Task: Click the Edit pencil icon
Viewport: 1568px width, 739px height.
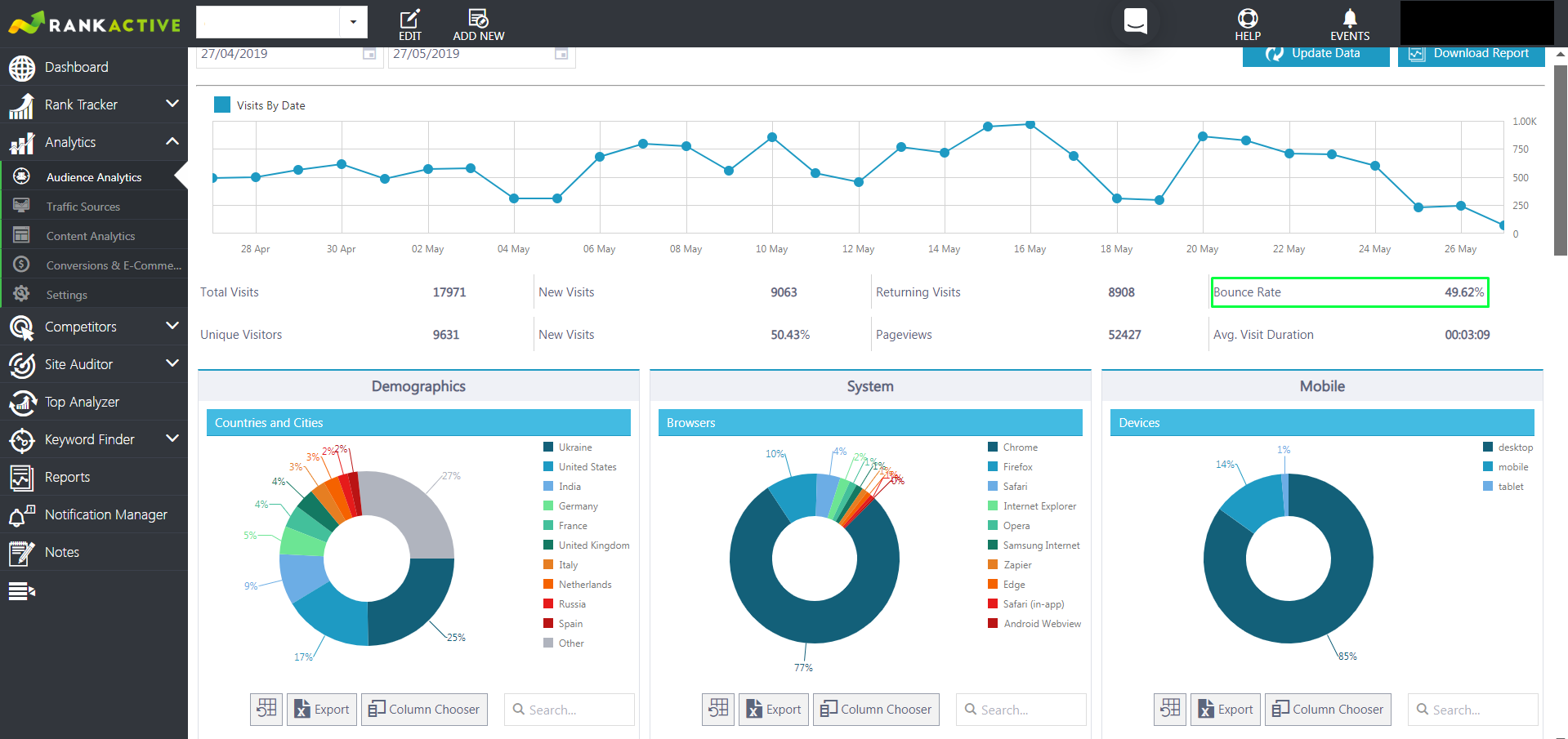Action: coord(409,18)
